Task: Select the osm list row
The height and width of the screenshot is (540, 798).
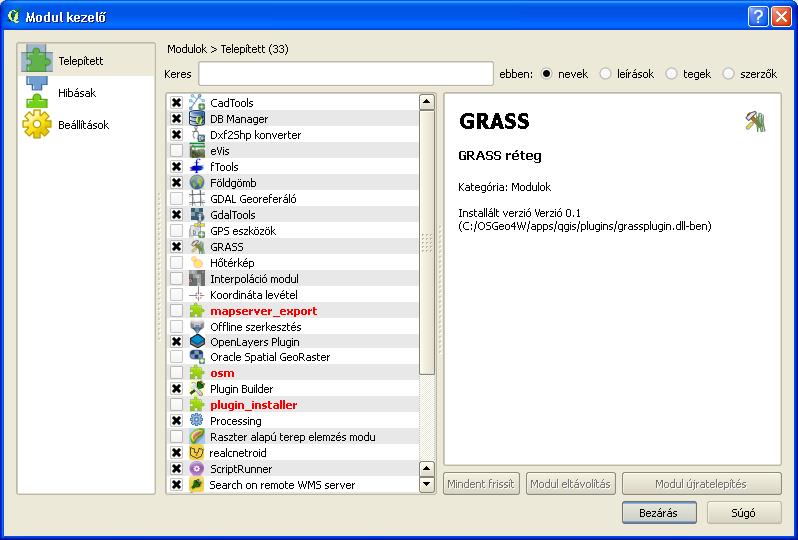Action: click(x=293, y=373)
